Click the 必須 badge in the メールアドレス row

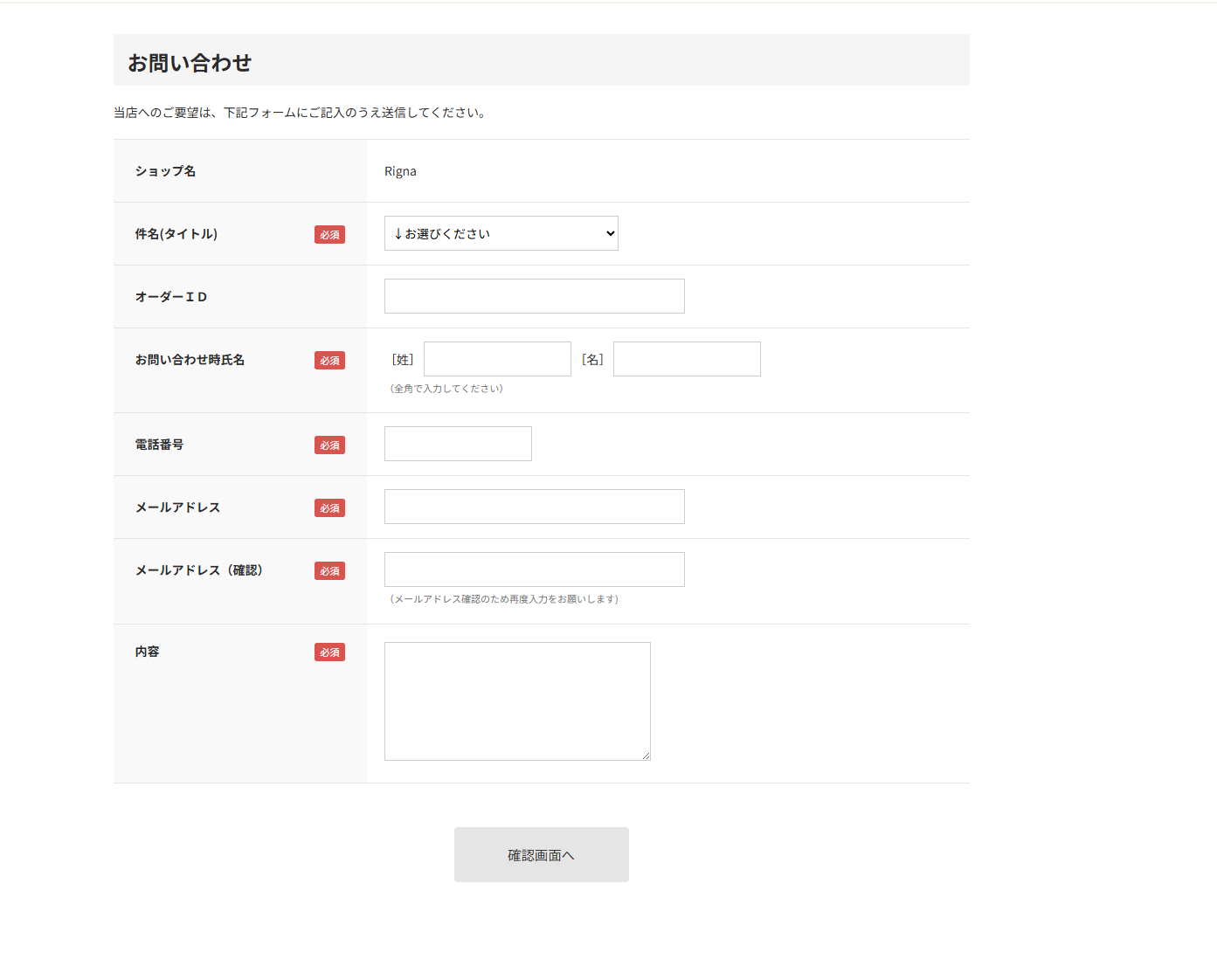(x=329, y=508)
